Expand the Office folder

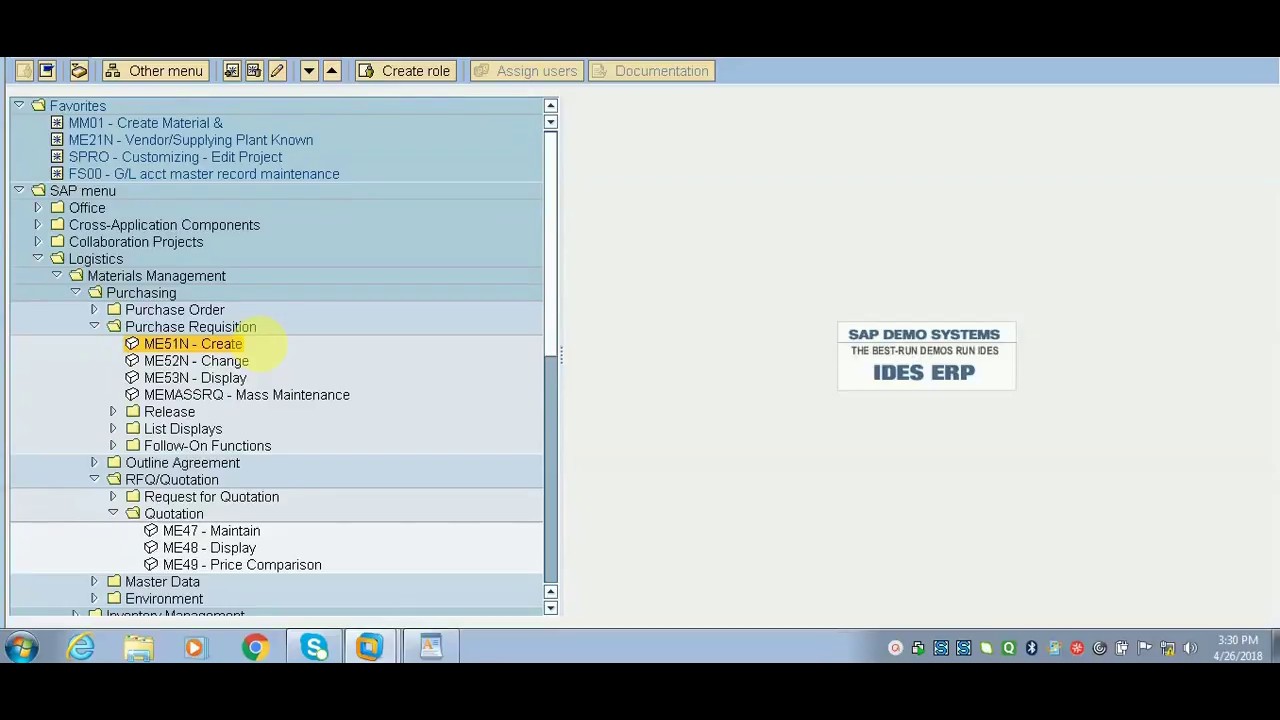tap(38, 208)
